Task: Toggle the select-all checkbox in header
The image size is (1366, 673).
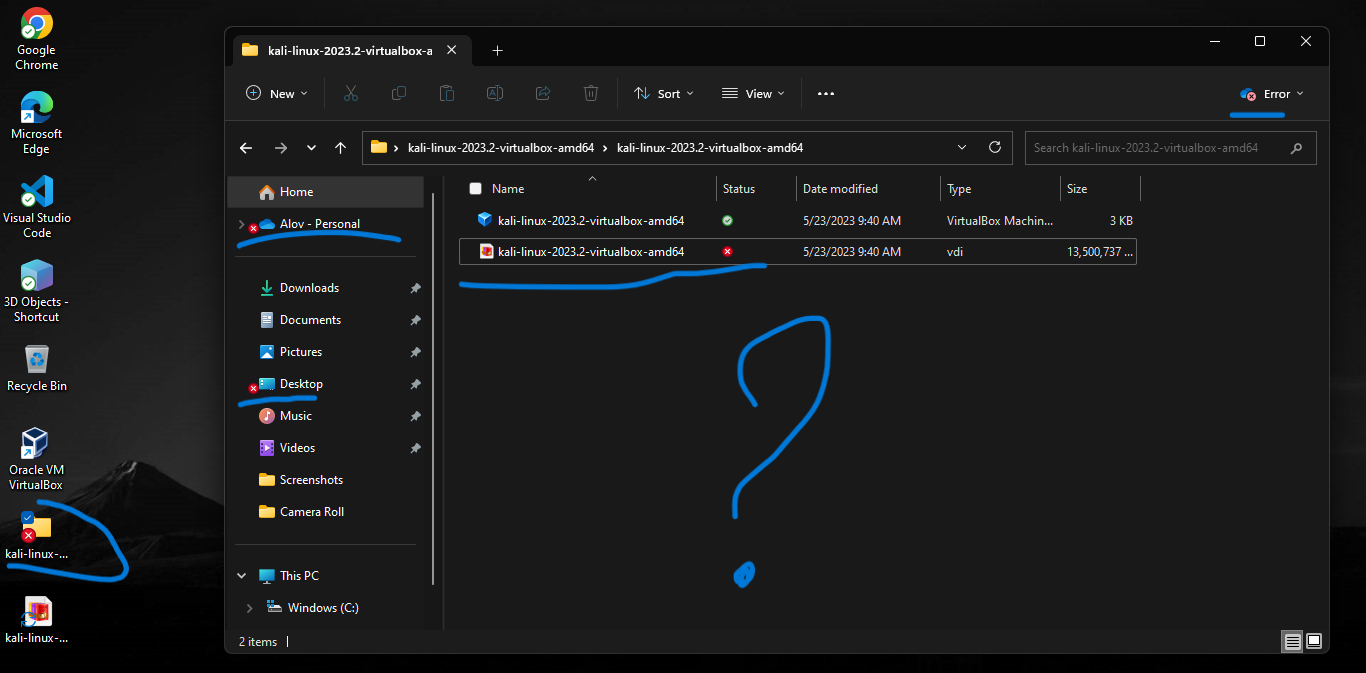Action: tap(475, 188)
